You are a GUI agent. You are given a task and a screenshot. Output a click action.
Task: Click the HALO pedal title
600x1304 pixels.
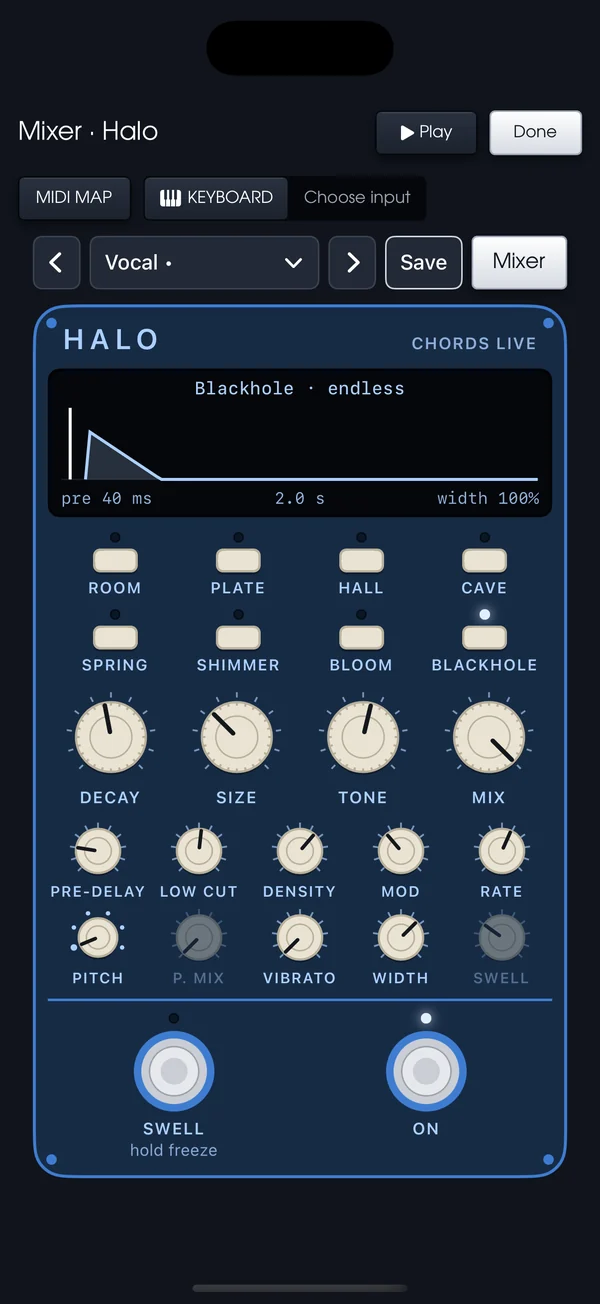pyautogui.click(x=111, y=340)
